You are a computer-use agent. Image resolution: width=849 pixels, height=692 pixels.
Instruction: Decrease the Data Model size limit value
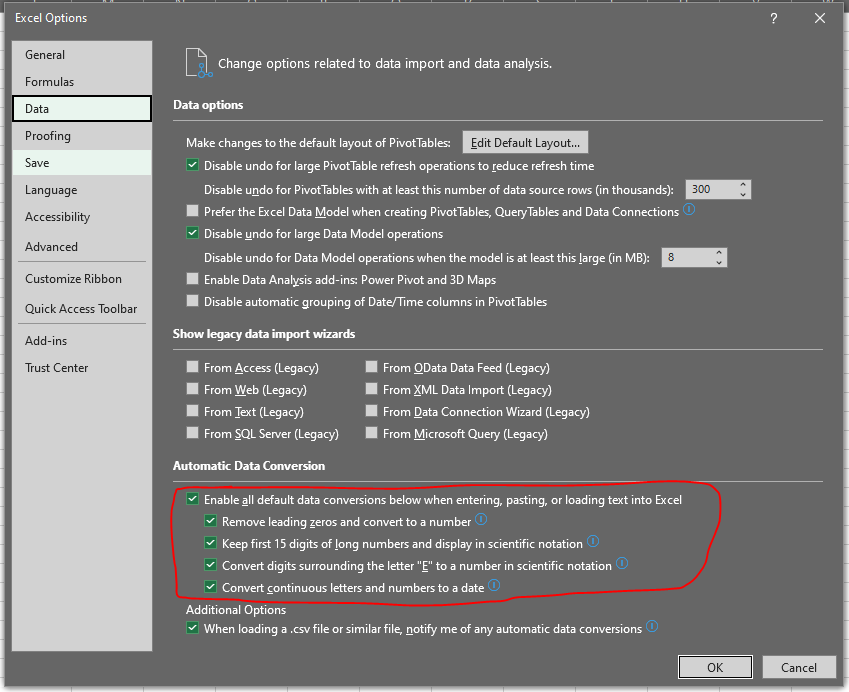[719, 262]
